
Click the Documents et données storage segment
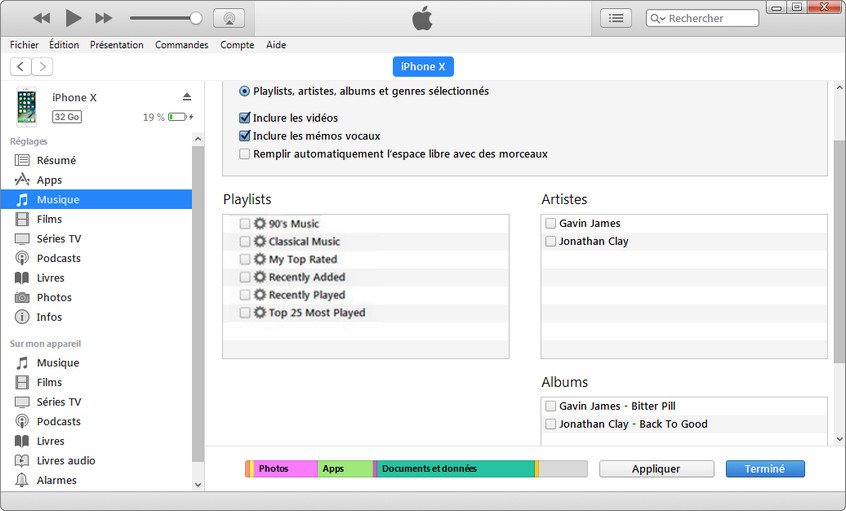455,468
